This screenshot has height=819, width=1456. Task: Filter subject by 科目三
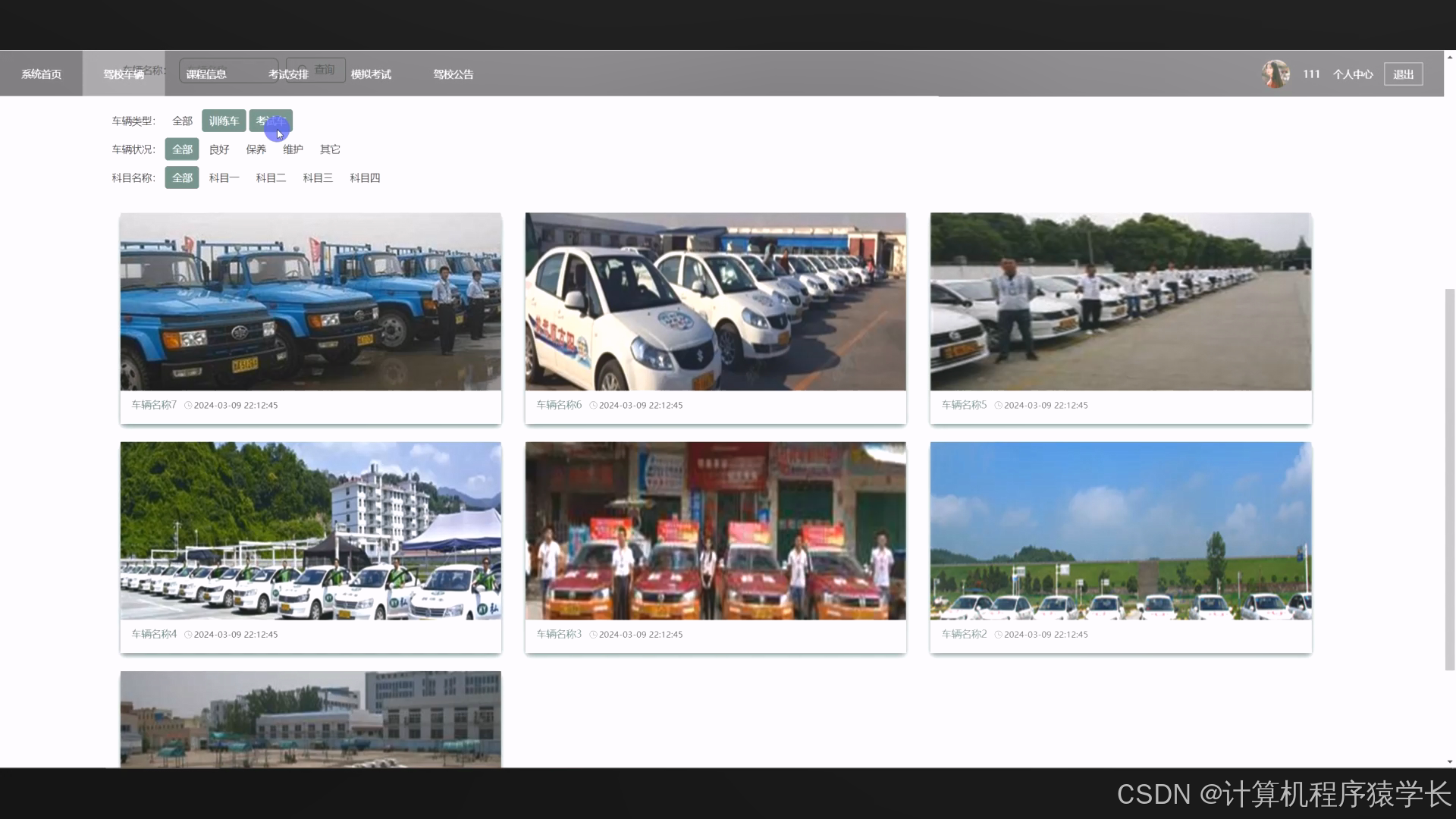(318, 177)
